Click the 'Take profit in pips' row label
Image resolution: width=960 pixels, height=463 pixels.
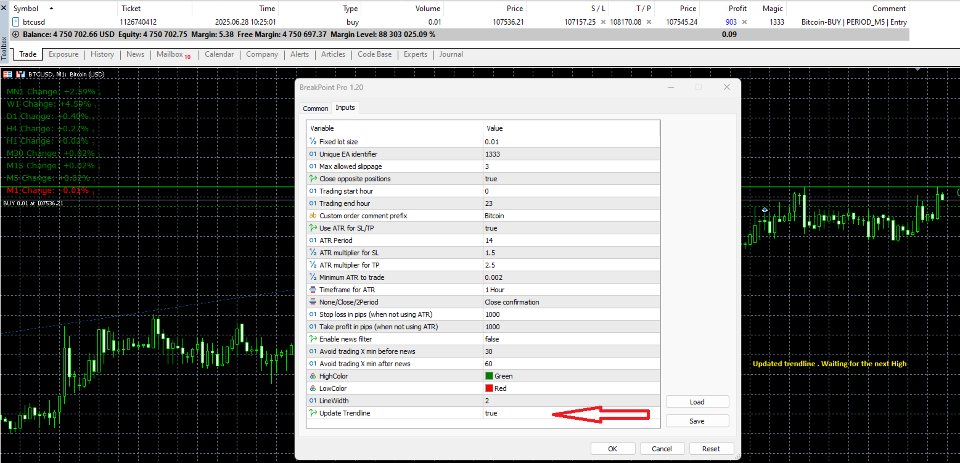pyautogui.click(x=378, y=326)
